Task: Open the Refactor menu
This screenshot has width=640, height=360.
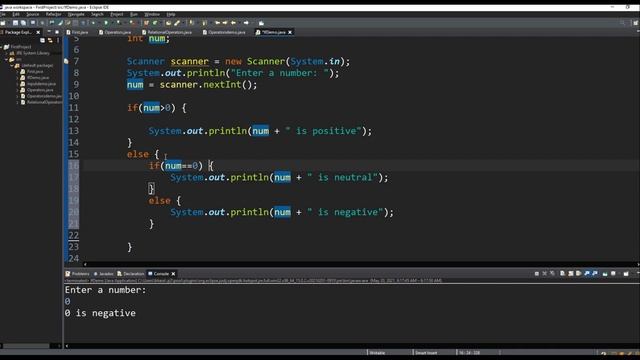Action: point(53,14)
